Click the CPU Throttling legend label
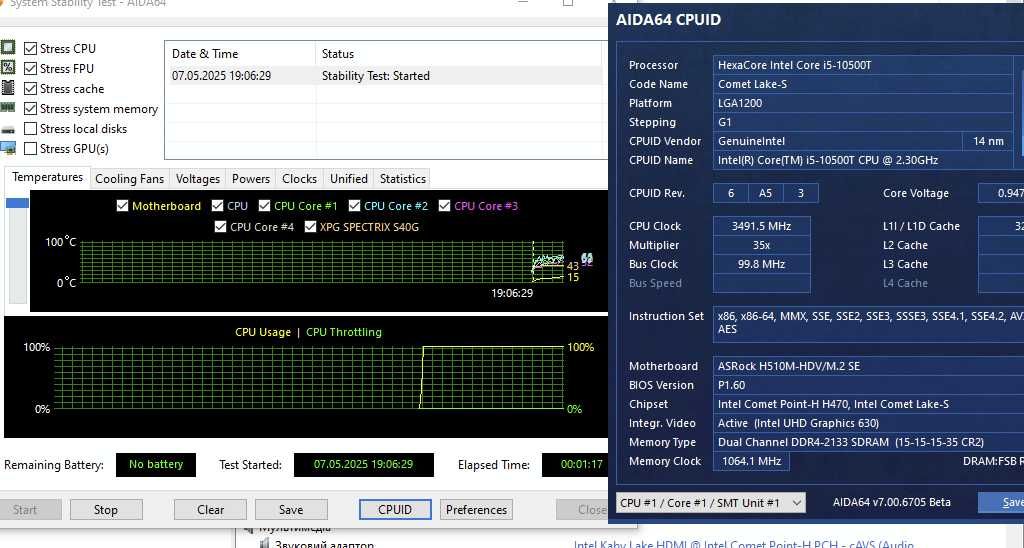Viewport: 1024px width, 548px height. click(x=344, y=332)
